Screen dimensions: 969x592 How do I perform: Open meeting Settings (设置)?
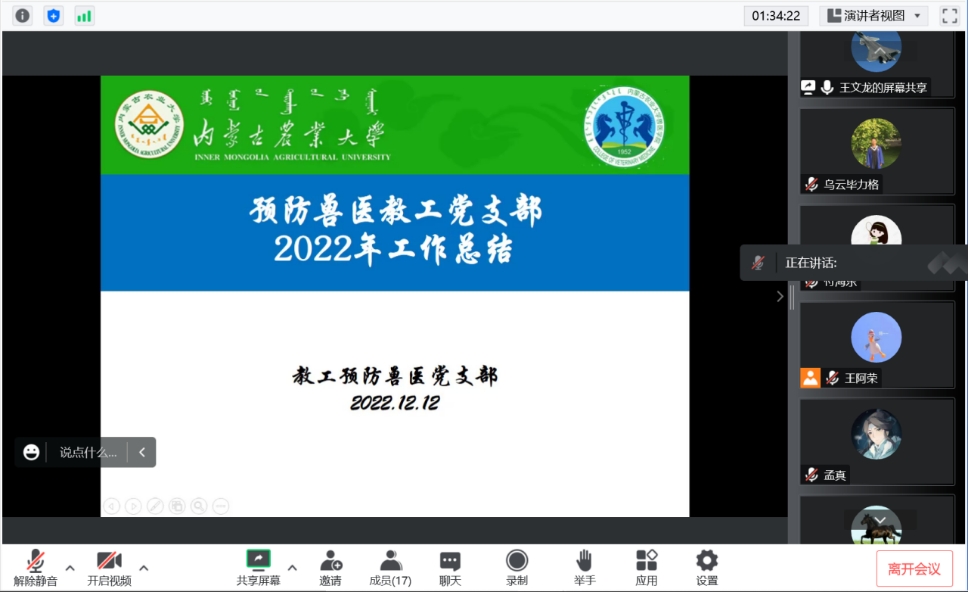[x=707, y=567]
